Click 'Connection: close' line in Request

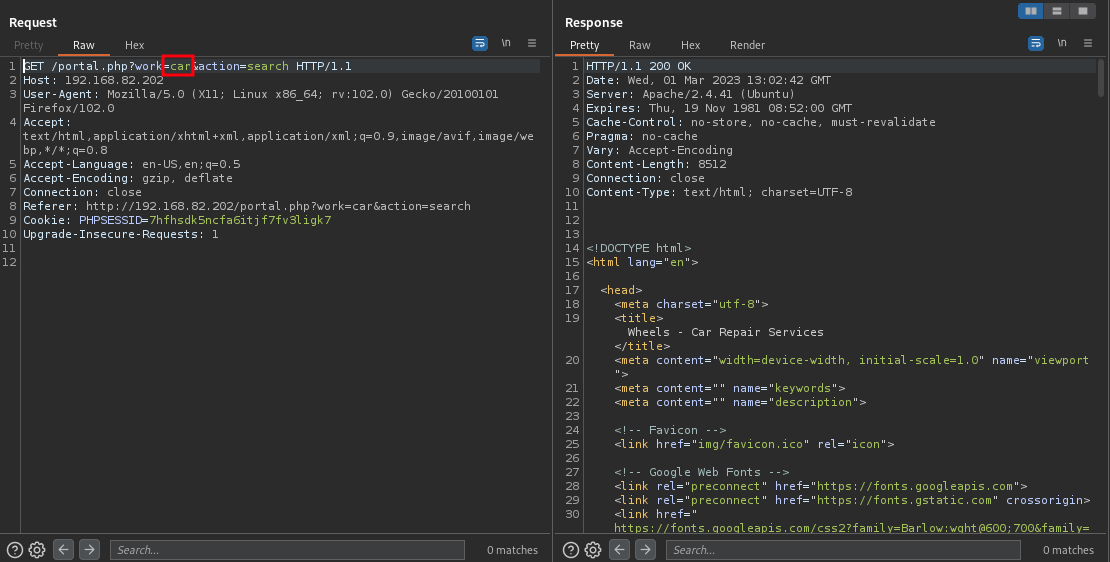click(82, 193)
